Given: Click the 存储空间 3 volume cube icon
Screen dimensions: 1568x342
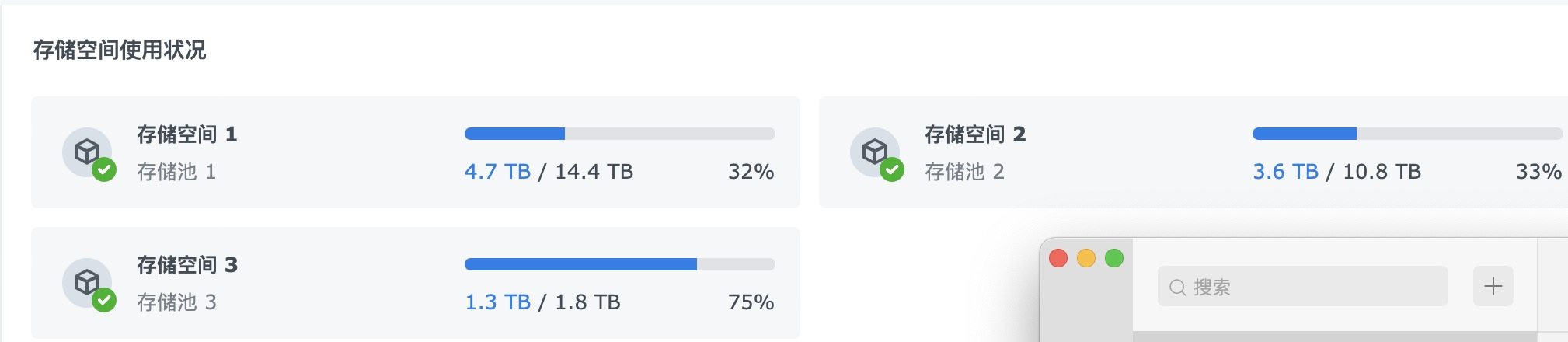Looking at the screenshot, I should coord(86,281).
